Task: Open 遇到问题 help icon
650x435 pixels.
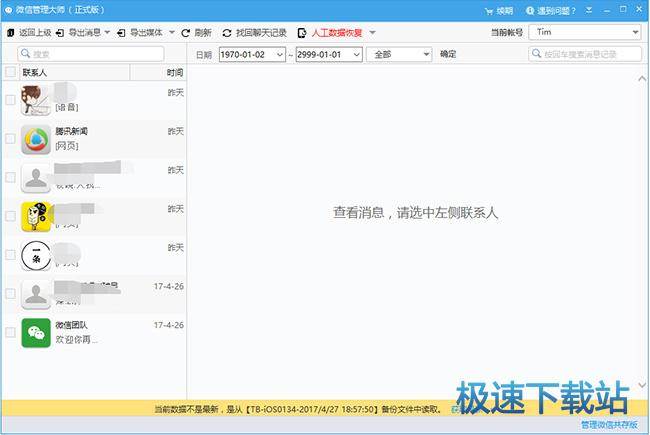Action: click(x=529, y=10)
